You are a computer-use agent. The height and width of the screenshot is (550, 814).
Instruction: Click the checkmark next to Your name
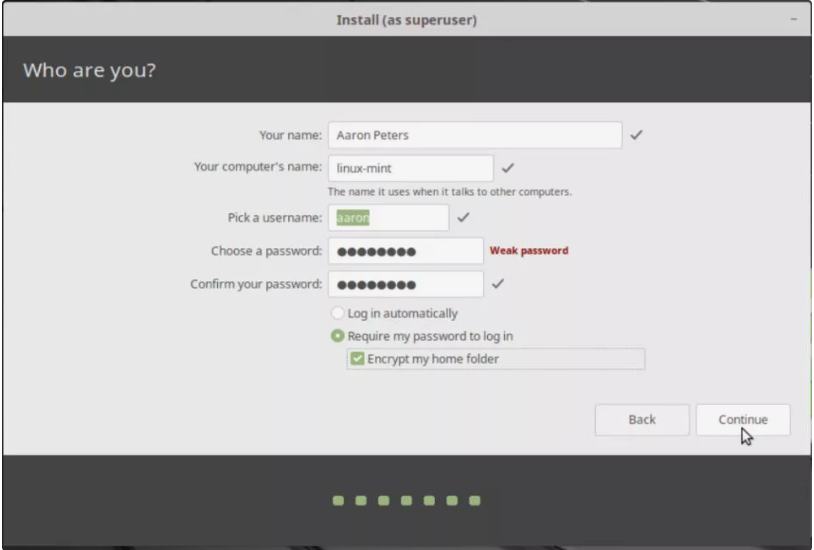coord(636,135)
